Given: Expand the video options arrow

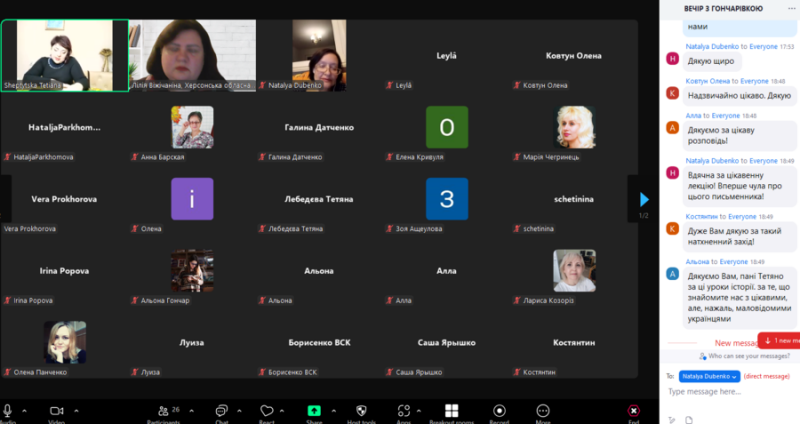Looking at the screenshot, I should coord(76,410).
